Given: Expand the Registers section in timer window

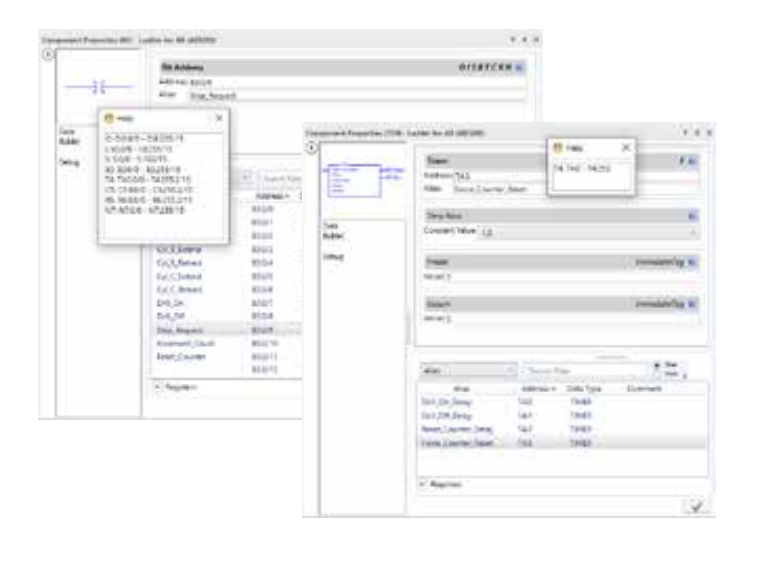Looking at the screenshot, I should 423,482.
